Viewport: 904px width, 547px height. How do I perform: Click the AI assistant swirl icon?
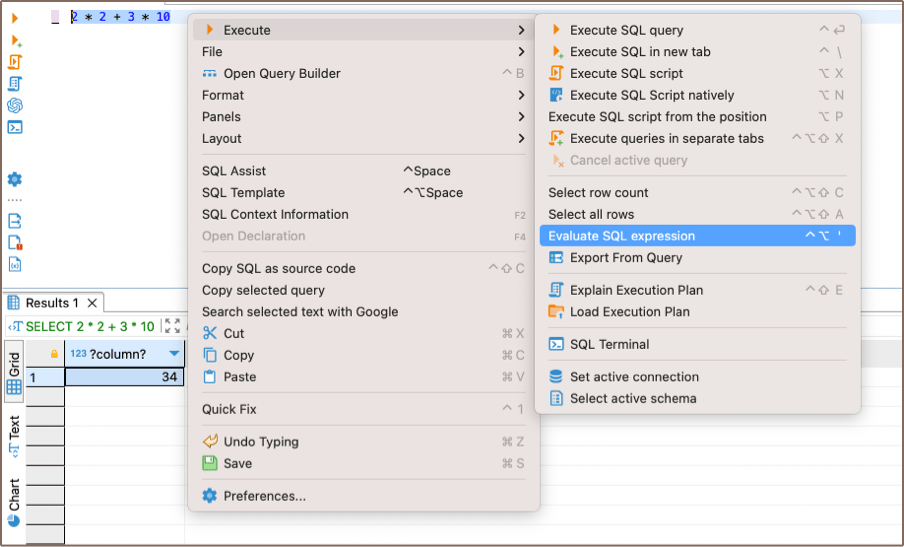(15, 105)
